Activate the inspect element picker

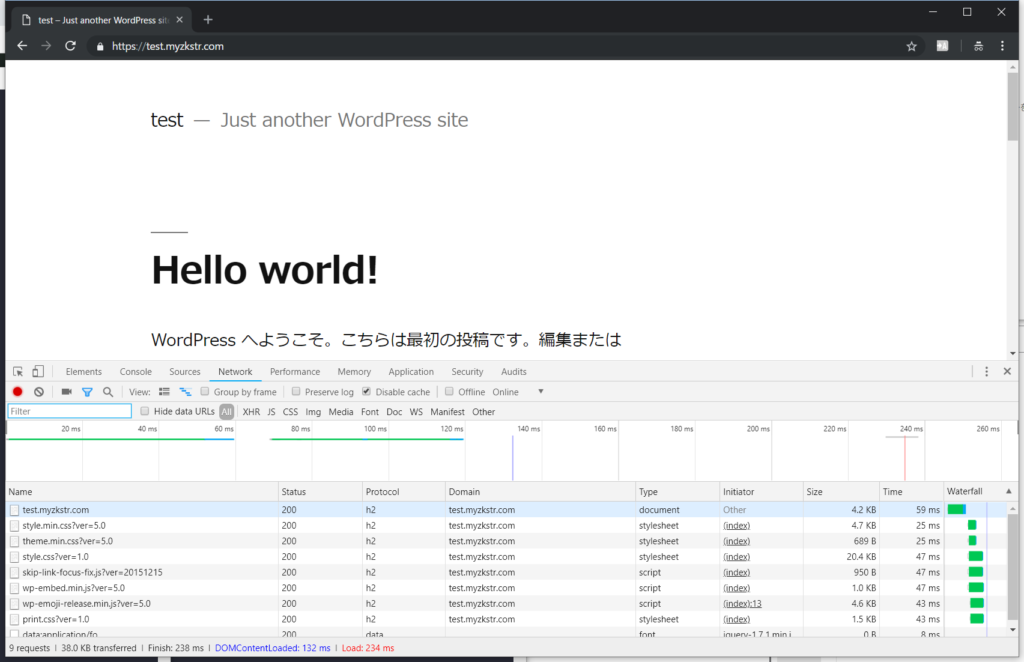coord(18,371)
